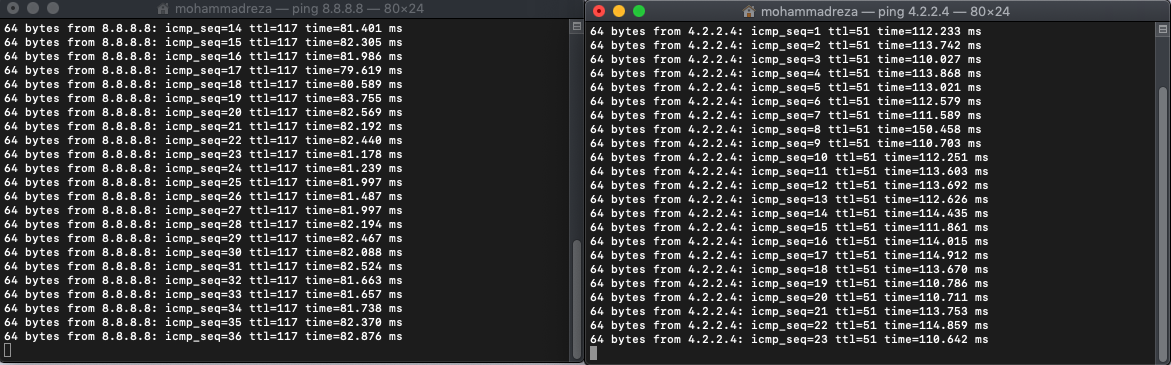Click the cursor prompt in ping 8.8.8.8 window
Image resolution: width=1171 pixels, height=365 pixels.
click(x=7, y=350)
